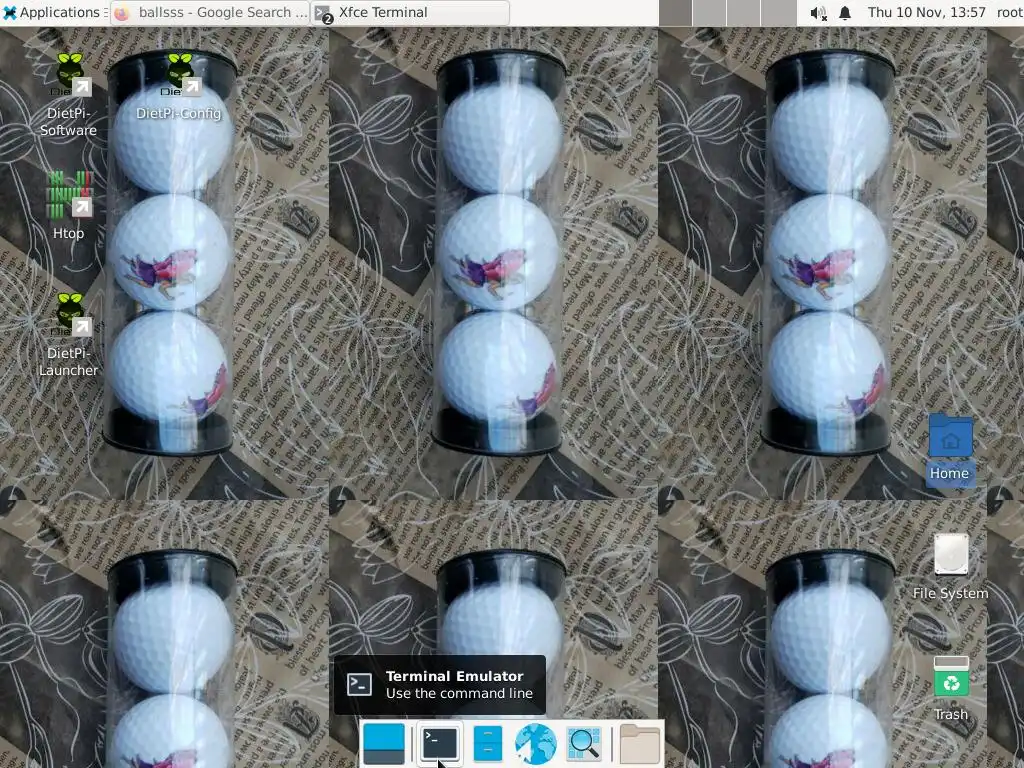Screen dimensions: 1024x768
Task: Open the Trash desktop icon
Action: click(x=951, y=688)
